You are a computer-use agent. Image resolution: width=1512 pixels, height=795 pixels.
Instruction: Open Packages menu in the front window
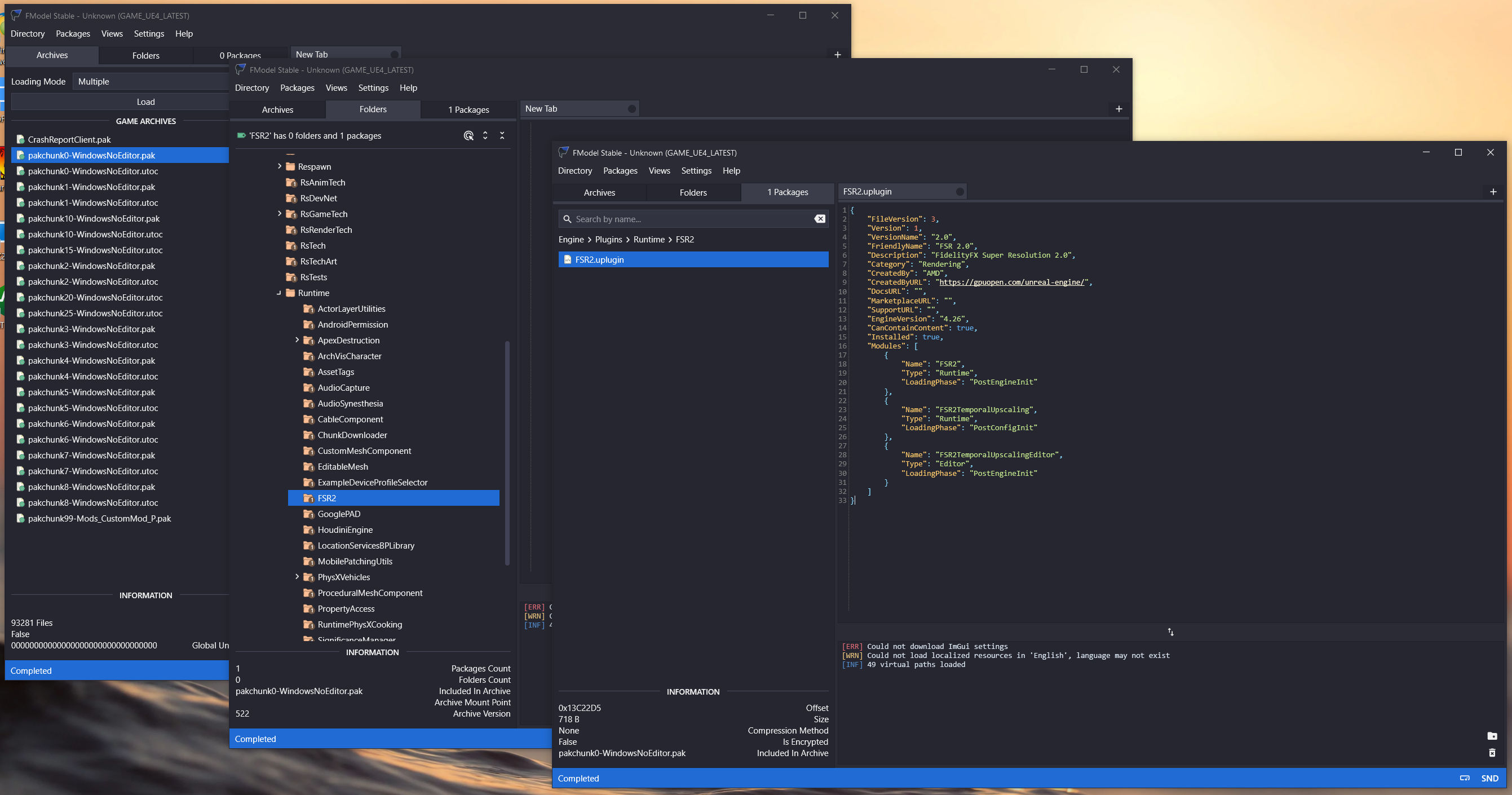click(x=620, y=171)
